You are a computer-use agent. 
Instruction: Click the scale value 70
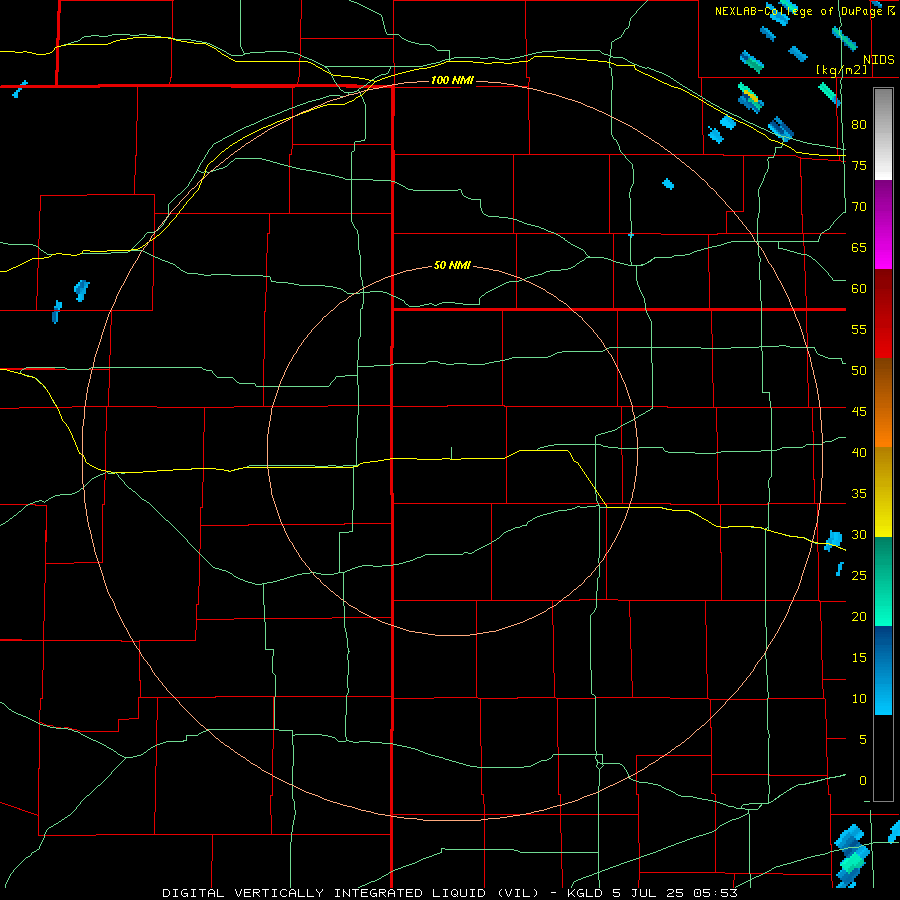[x=859, y=207]
